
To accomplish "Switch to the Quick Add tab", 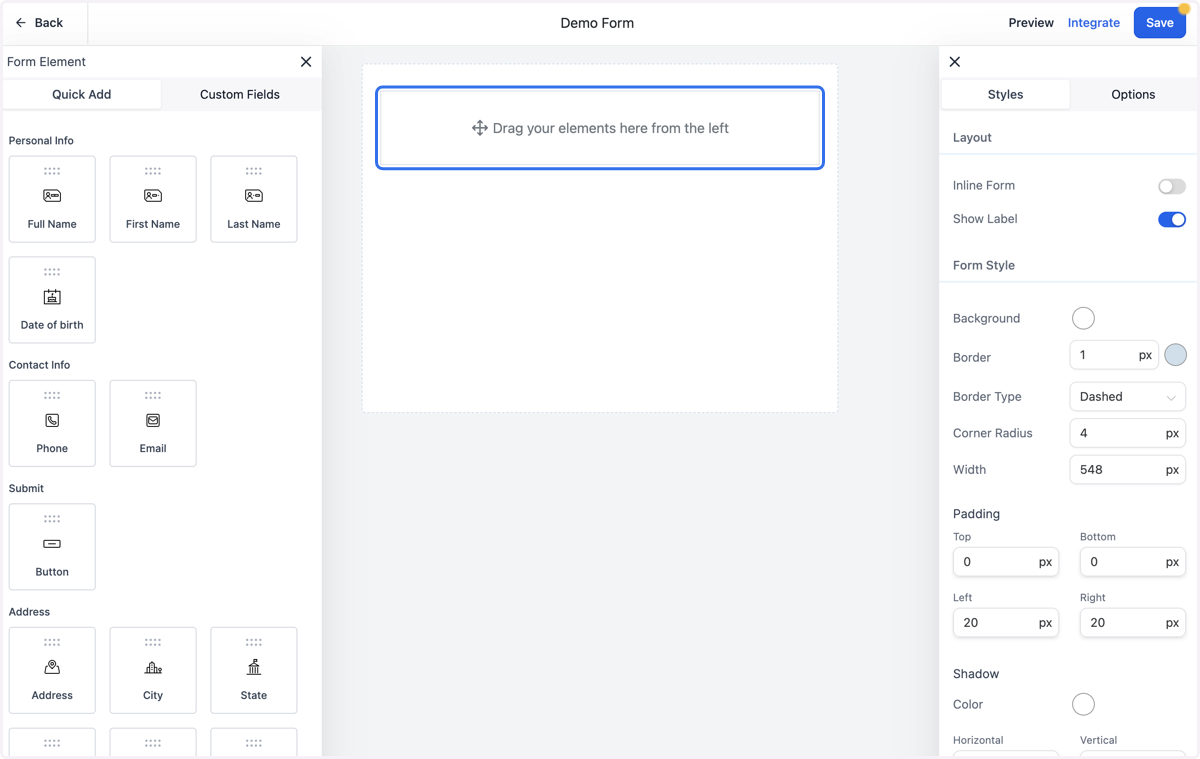I will [82, 94].
